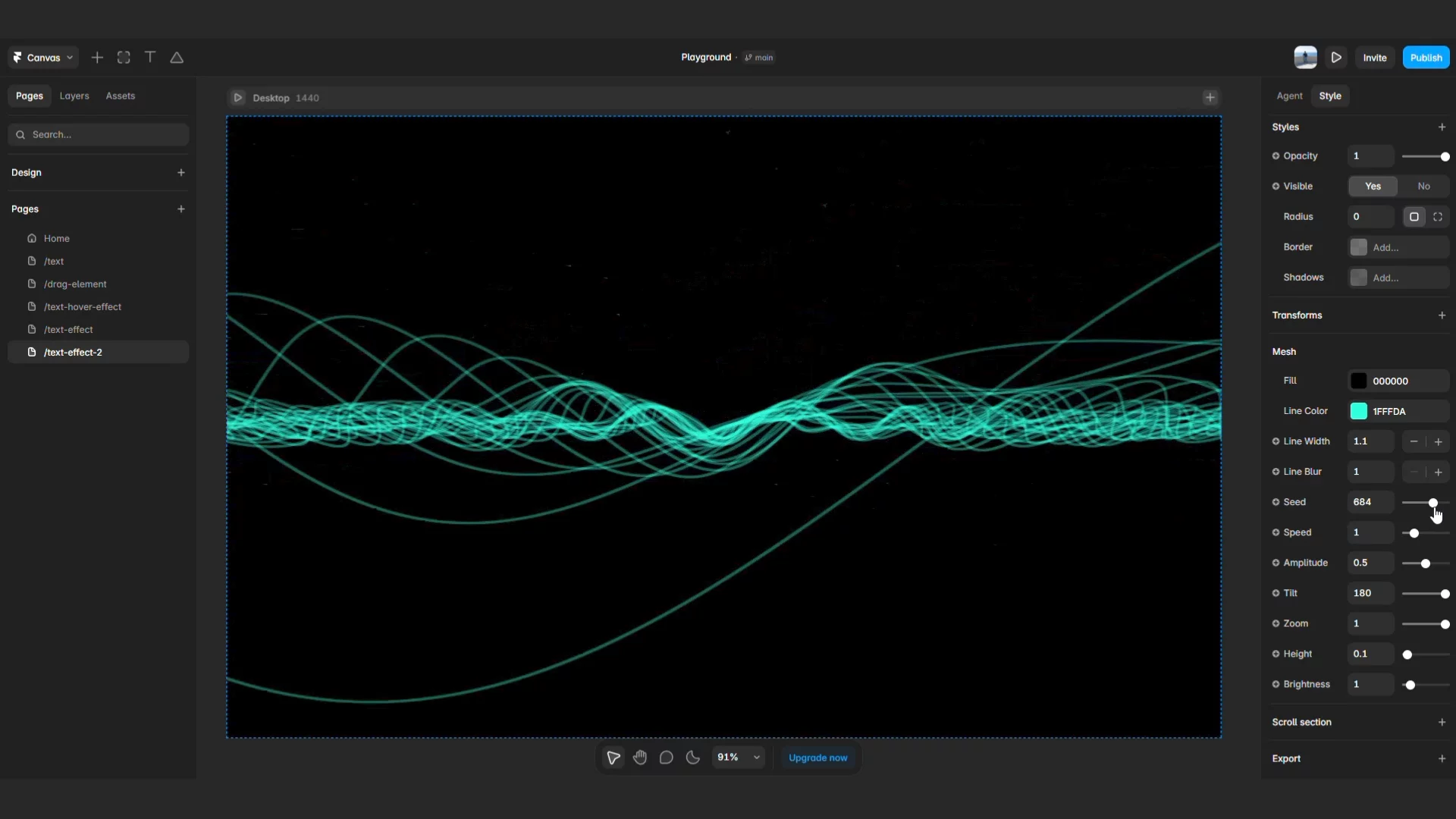Open the Agent tab
Screen dimensions: 1456x819
point(1289,96)
